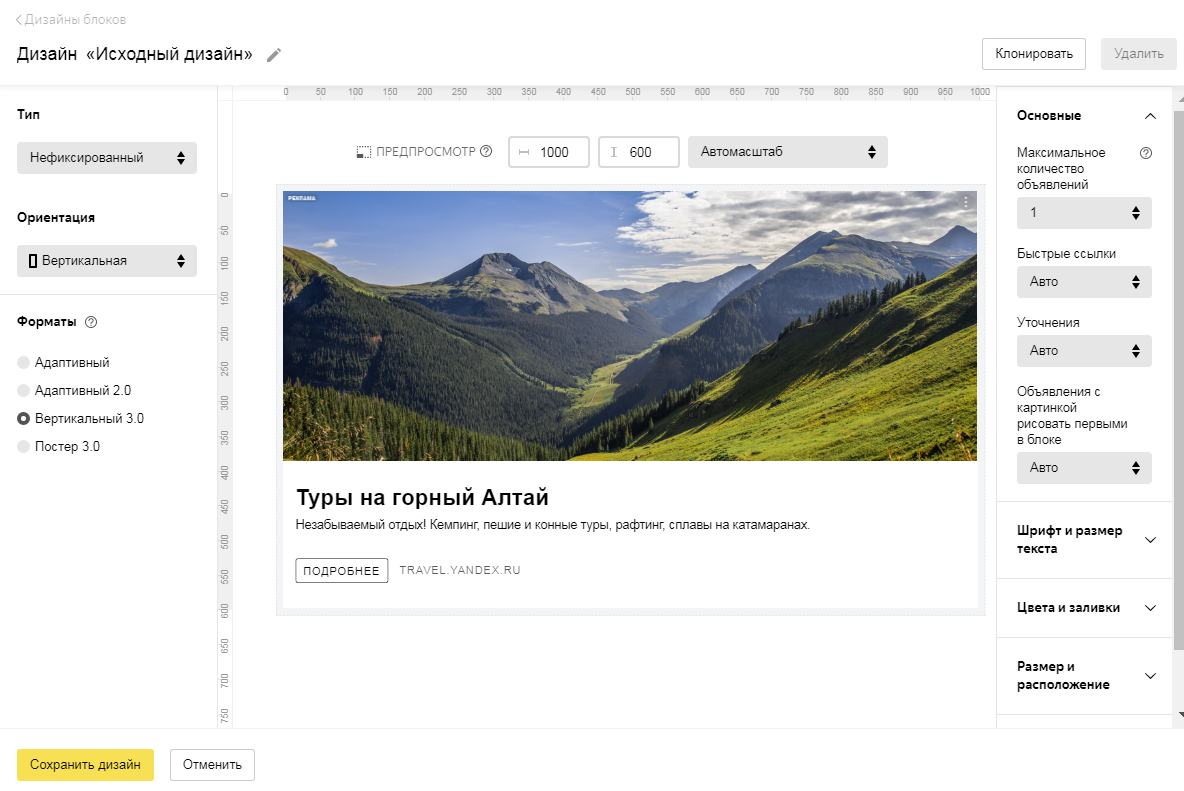Click help icon for Максимальное количество объявлений
Screen dimensions: 1184x791
coord(1146,153)
